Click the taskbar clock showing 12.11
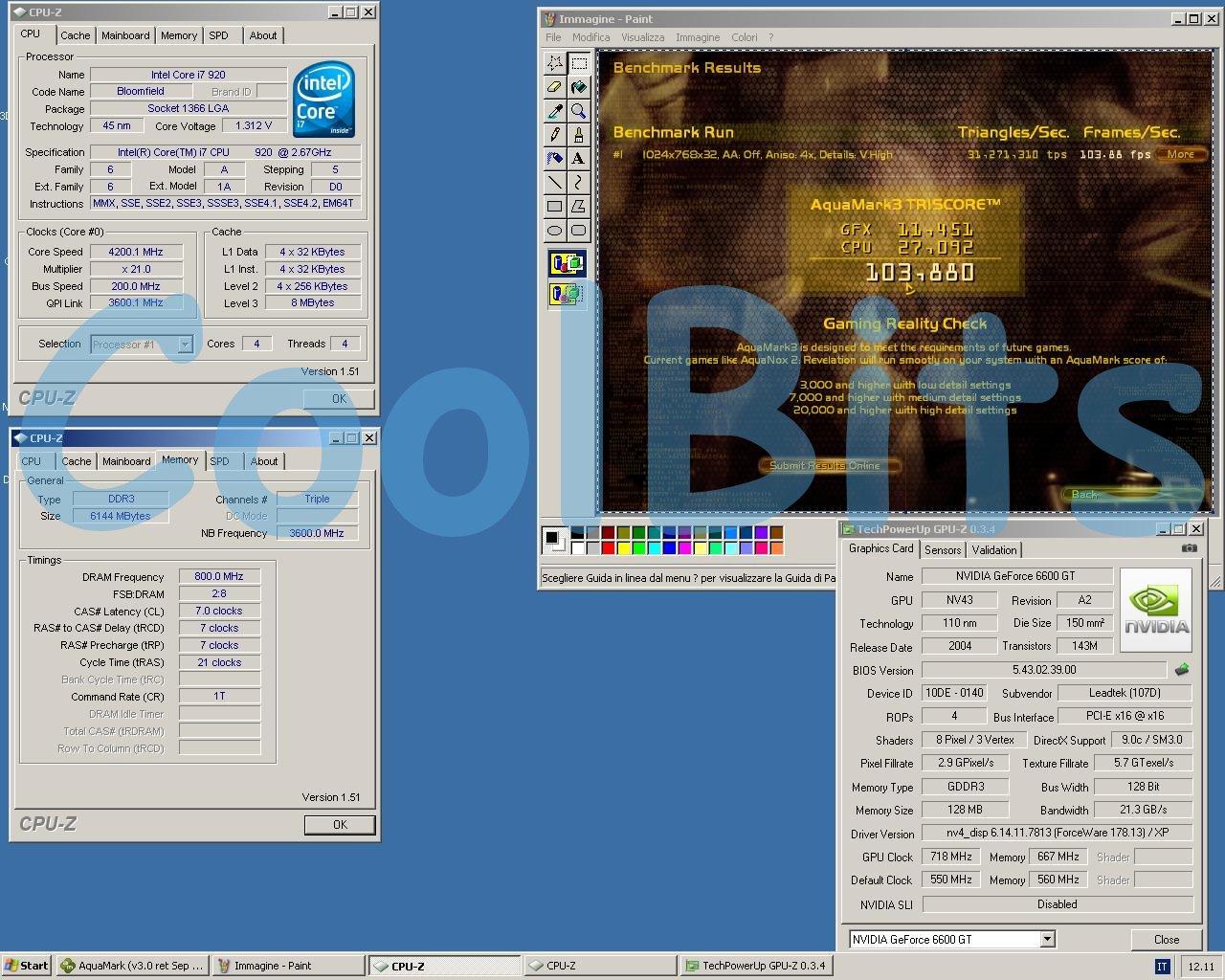 click(1201, 967)
